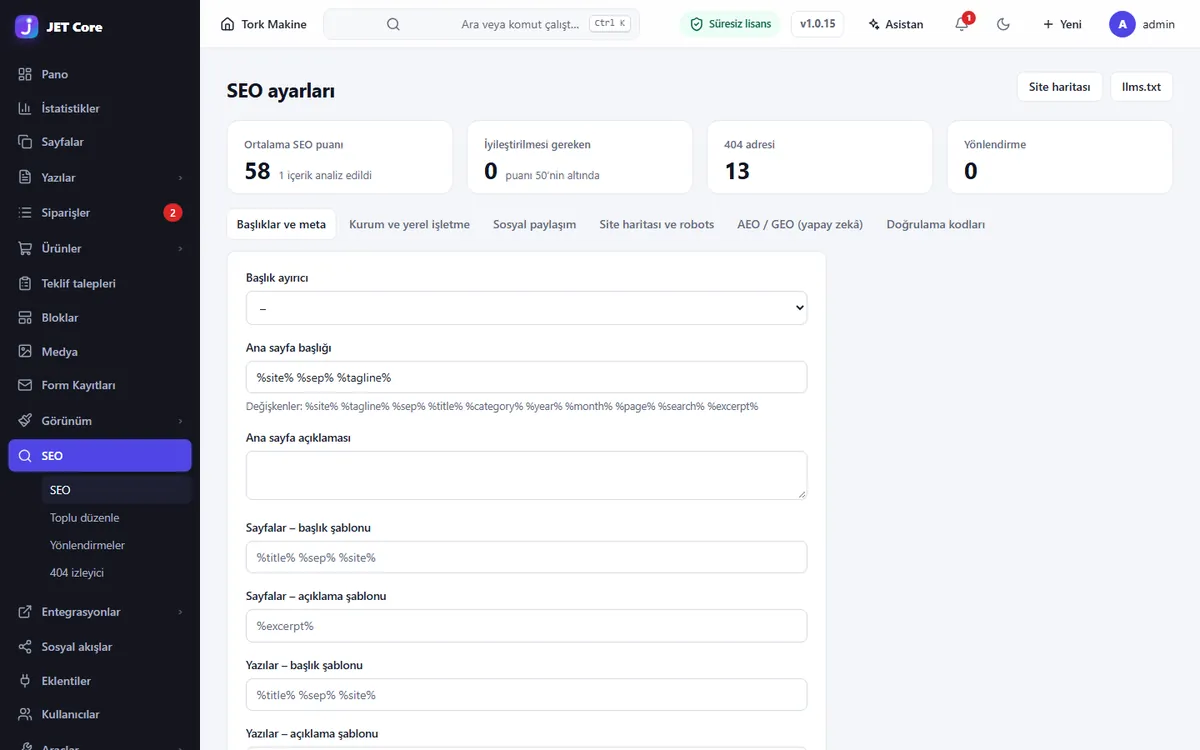This screenshot has height=750, width=1200.
Task: Click the Site haritası button
Action: coord(1059,87)
